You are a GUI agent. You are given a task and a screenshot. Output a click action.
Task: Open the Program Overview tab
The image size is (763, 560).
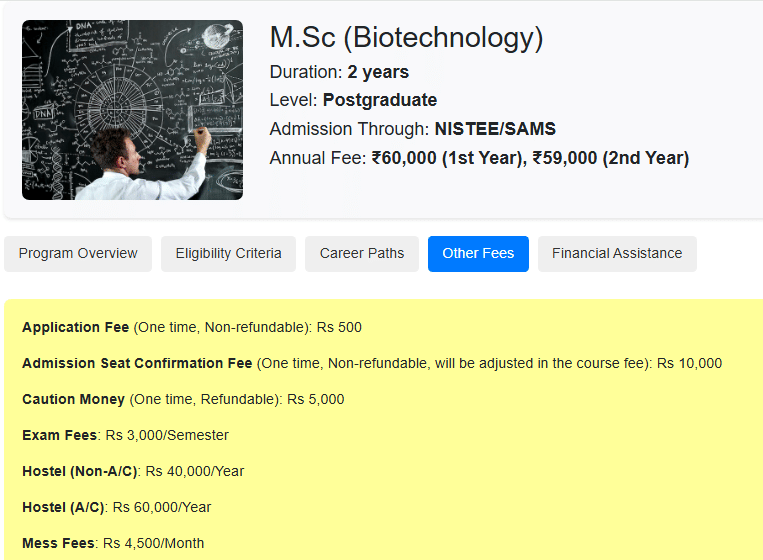click(78, 253)
